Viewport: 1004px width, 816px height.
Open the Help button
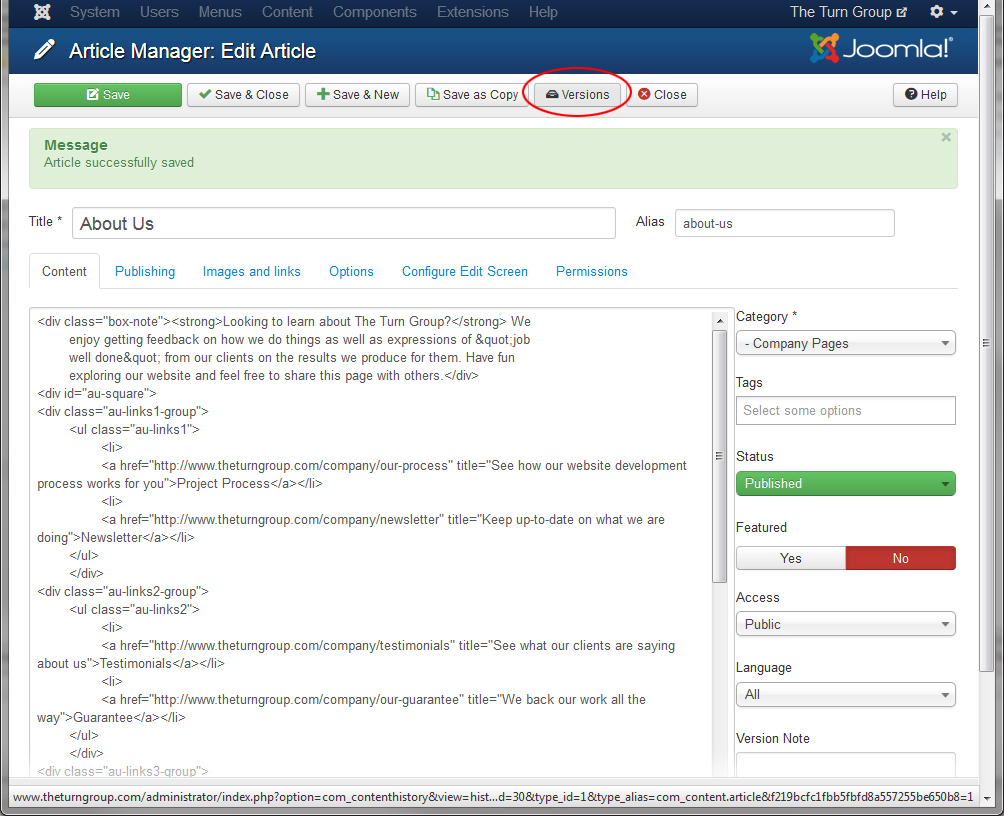[x=925, y=95]
